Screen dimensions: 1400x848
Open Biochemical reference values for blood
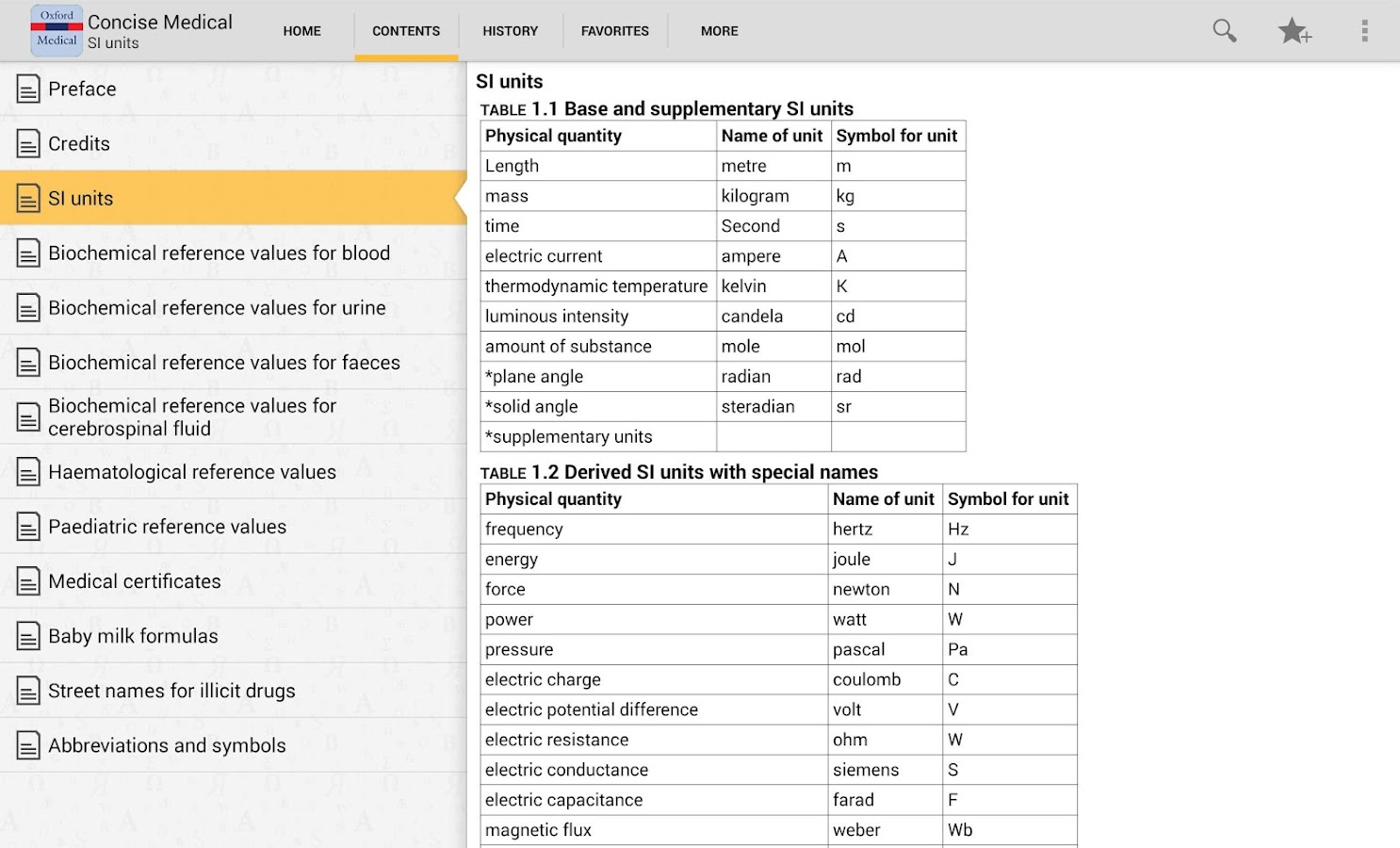coord(219,253)
